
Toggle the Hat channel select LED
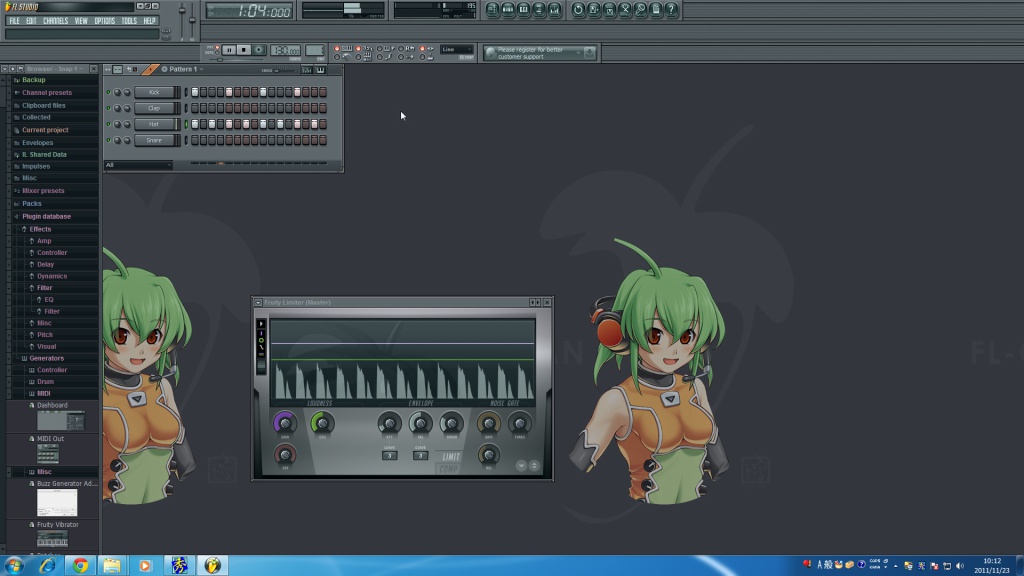pos(186,124)
